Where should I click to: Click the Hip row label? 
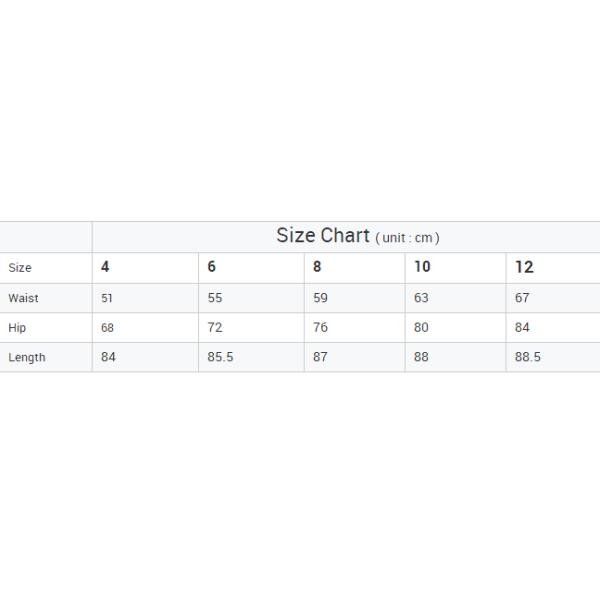(x=17, y=328)
